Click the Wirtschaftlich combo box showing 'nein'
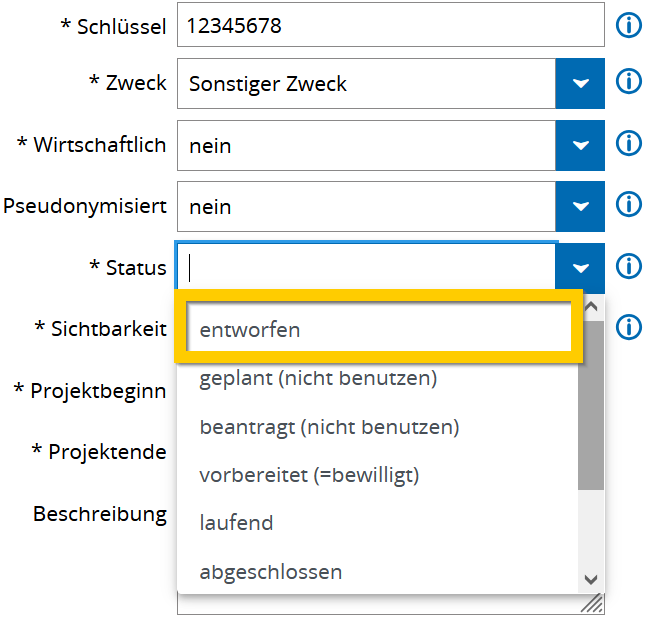Viewport: 656px width, 622px height. (366, 146)
